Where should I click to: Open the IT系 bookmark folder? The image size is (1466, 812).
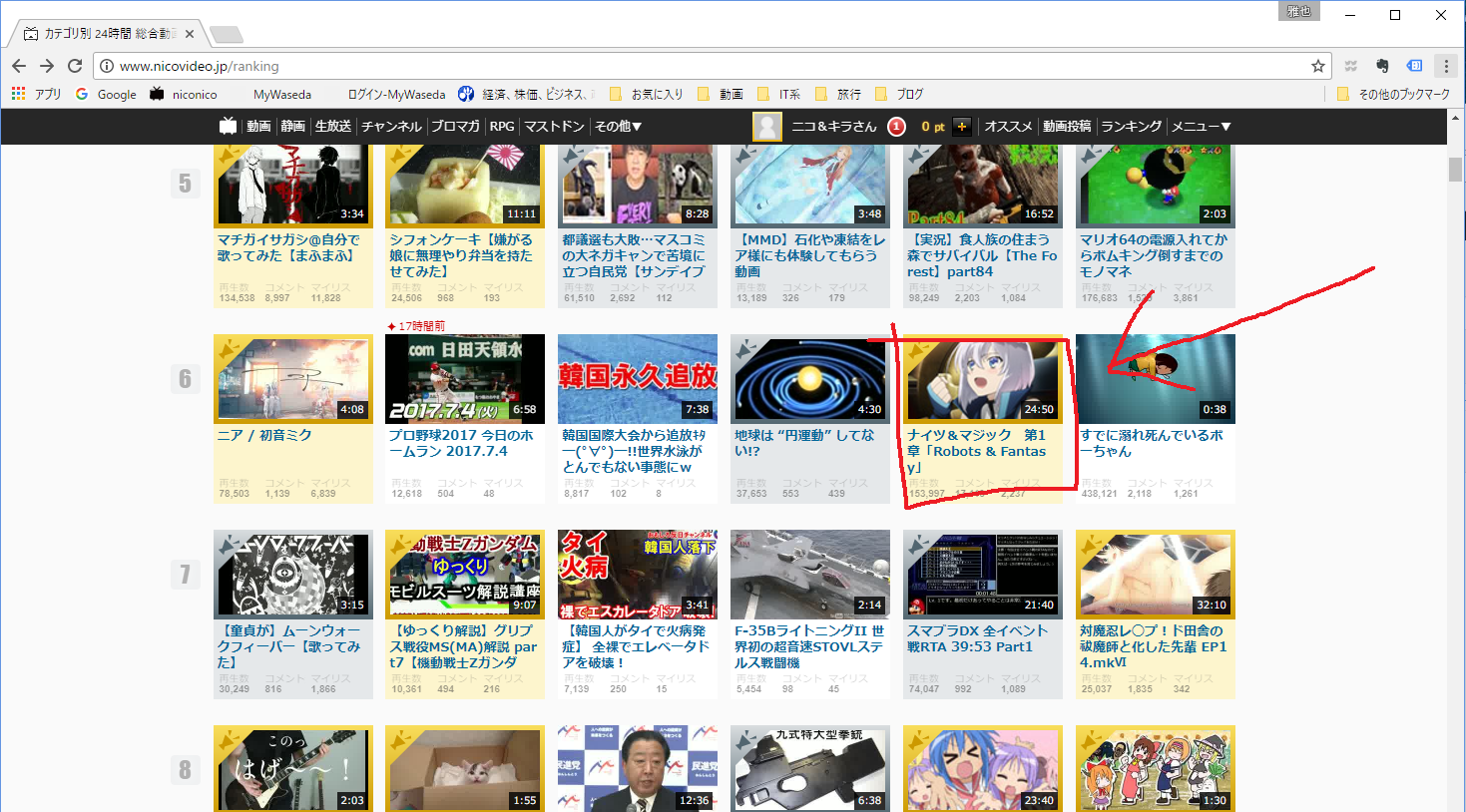[778, 94]
